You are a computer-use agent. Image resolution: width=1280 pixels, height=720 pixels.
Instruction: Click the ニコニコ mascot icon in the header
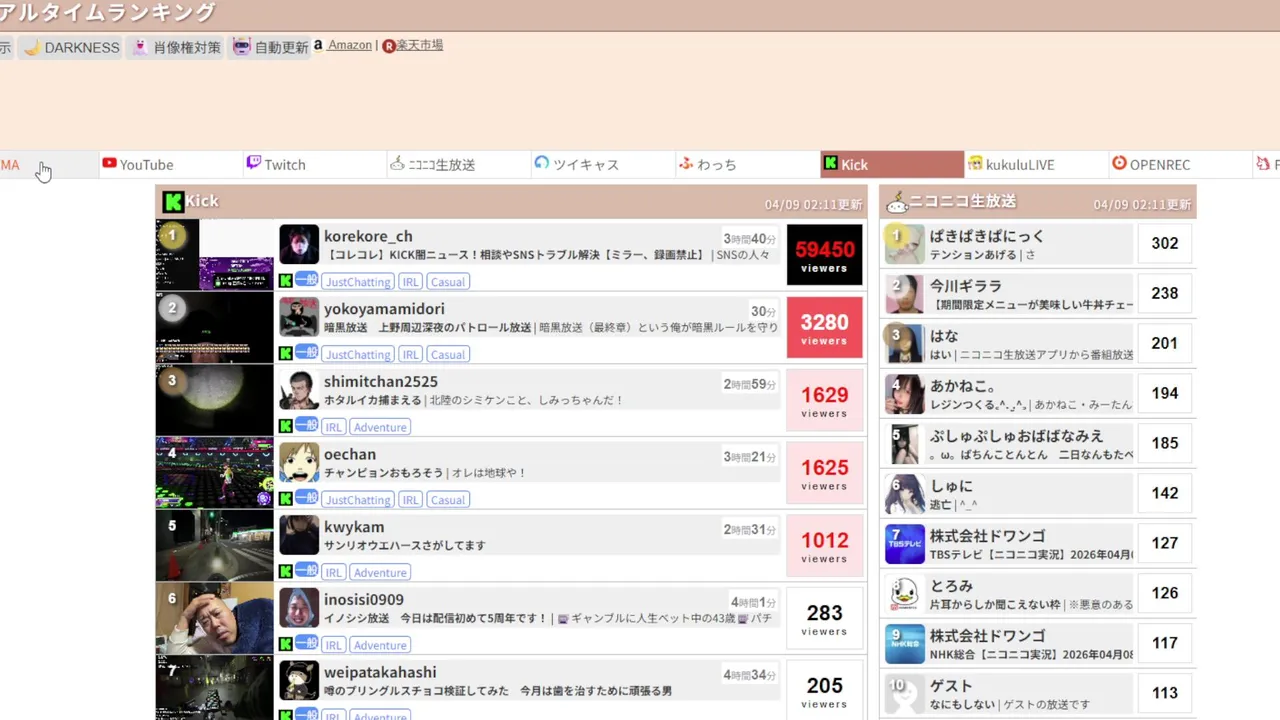[896, 203]
